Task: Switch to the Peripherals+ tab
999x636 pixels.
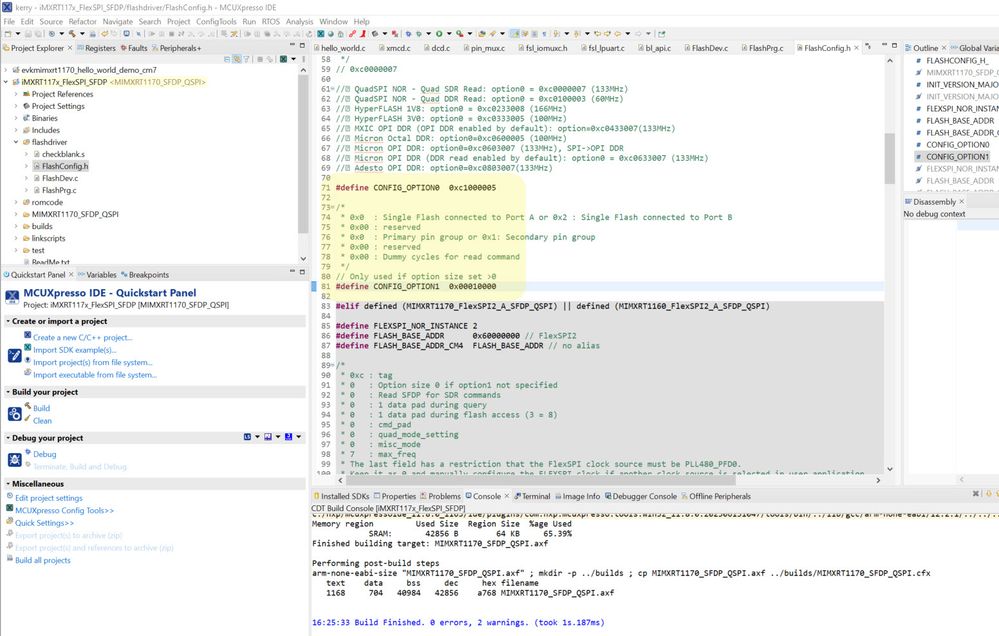Action: pyautogui.click(x=176, y=48)
